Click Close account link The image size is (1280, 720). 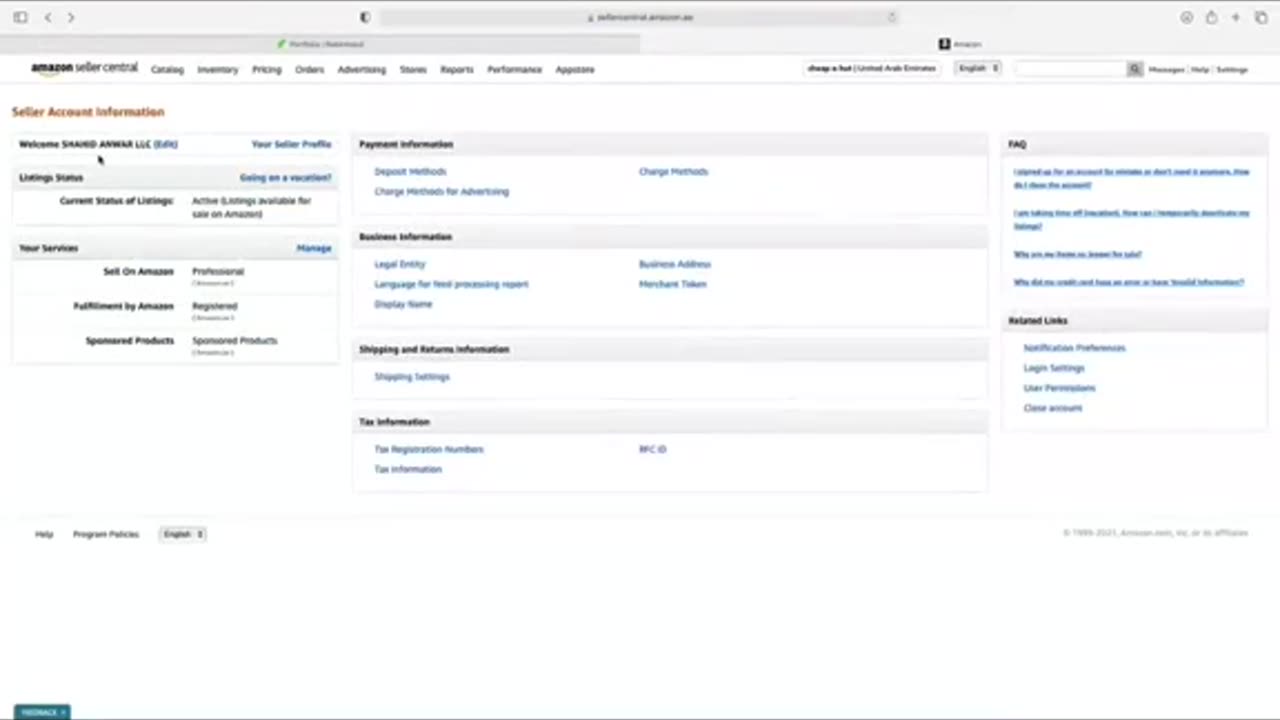click(1052, 408)
